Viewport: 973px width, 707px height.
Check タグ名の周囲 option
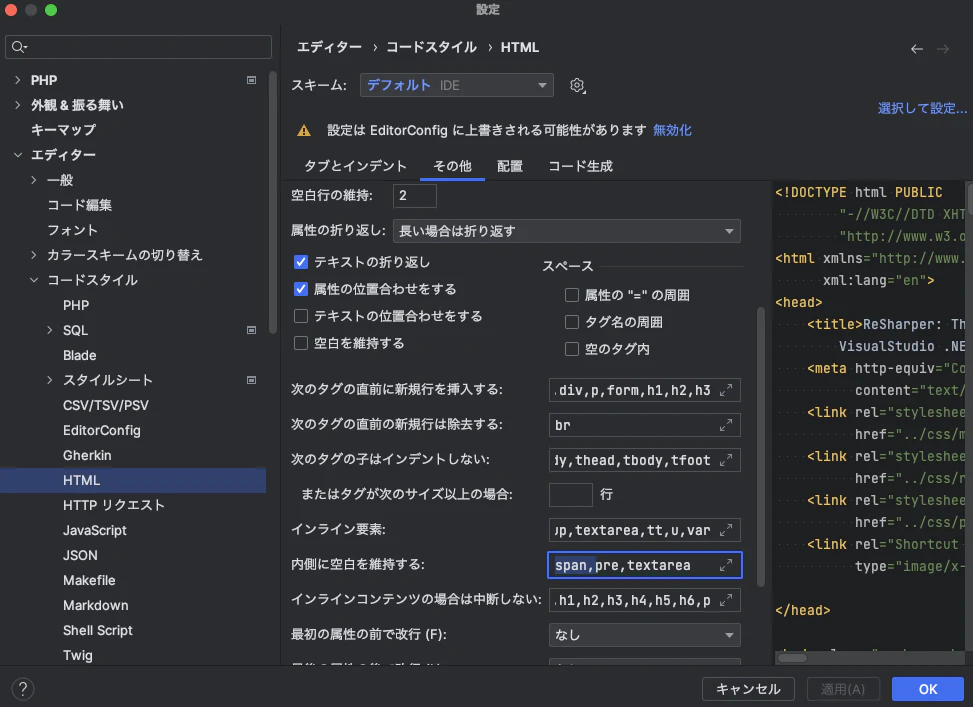[572, 322]
